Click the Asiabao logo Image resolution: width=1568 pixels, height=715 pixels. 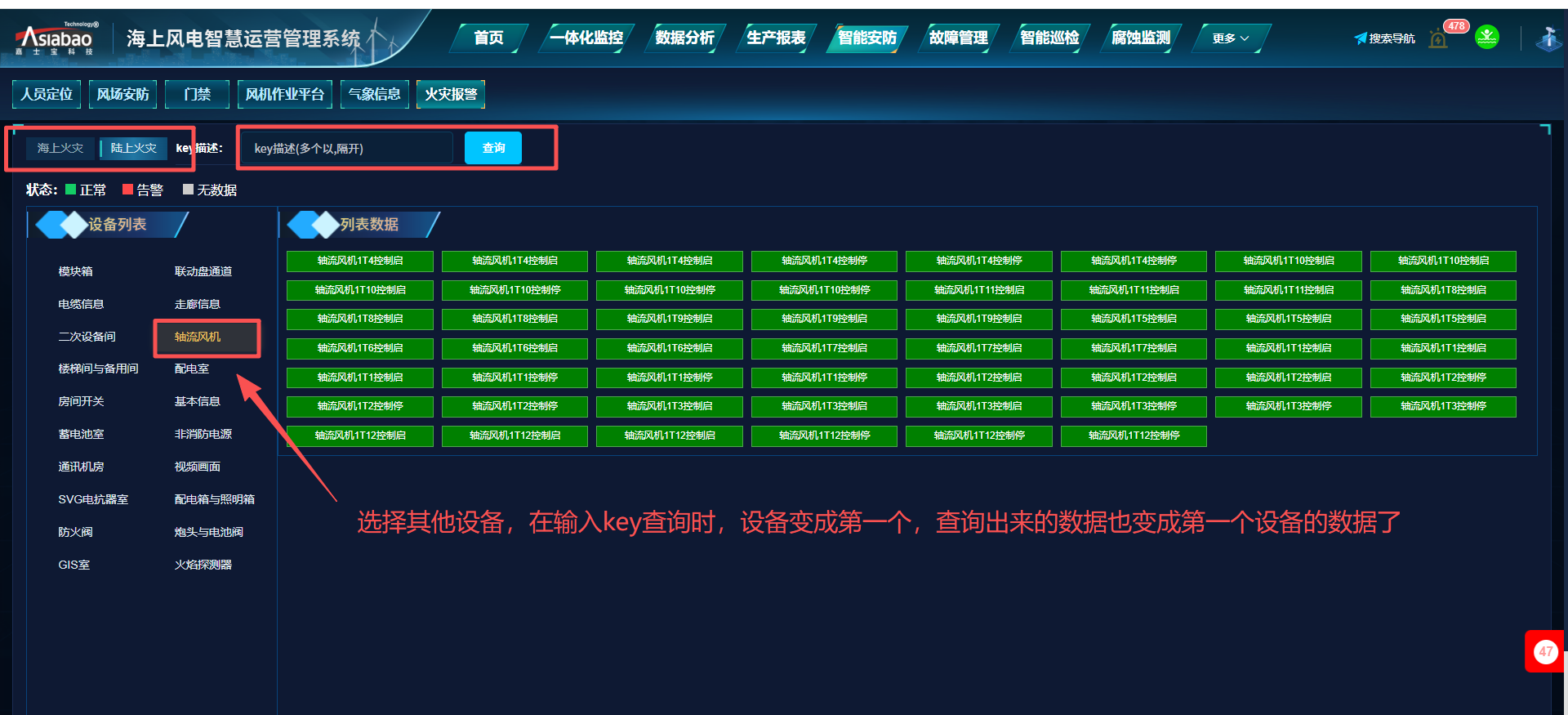click(56, 38)
